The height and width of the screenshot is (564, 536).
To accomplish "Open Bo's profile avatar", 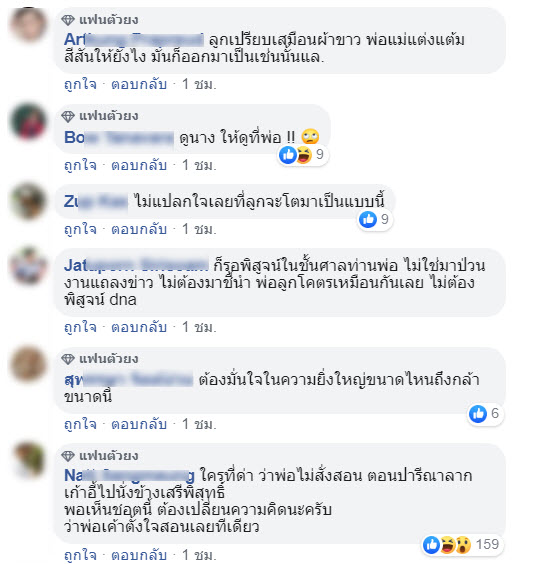I will pyautogui.click(x=28, y=121).
